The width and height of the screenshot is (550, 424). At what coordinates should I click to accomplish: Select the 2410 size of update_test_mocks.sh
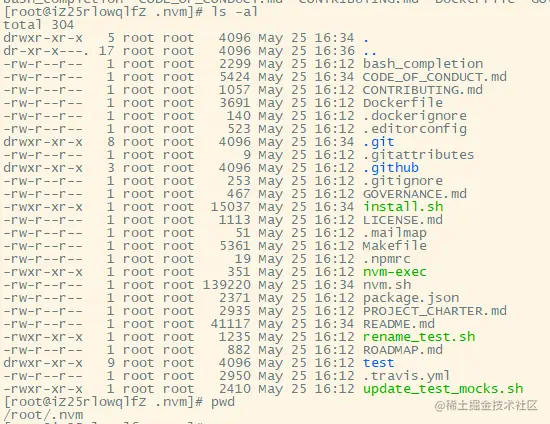coord(235,389)
